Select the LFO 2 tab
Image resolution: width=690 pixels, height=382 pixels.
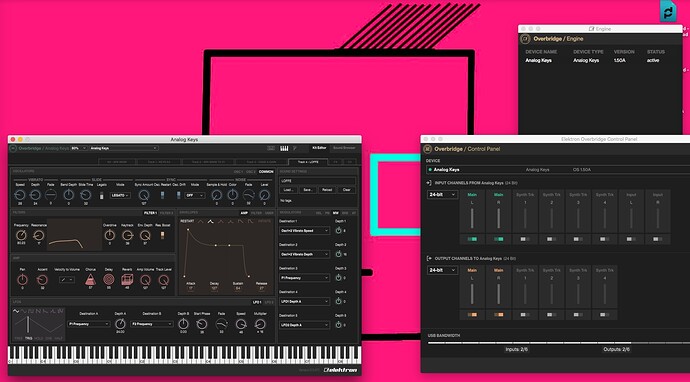pyautogui.click(x=268, y=302)
